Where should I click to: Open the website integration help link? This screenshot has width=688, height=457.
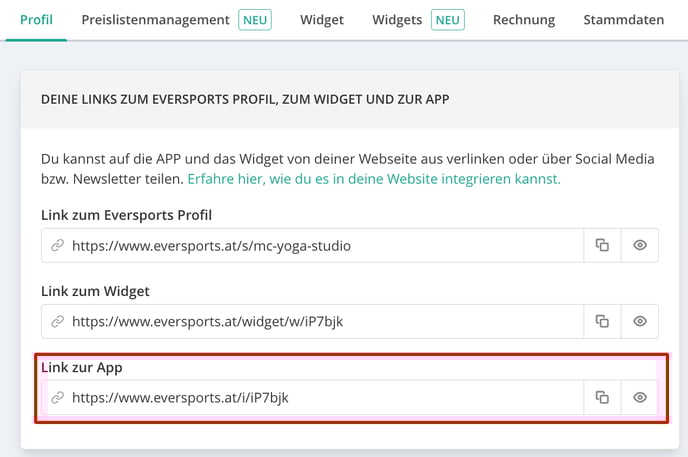coord(374,179)
